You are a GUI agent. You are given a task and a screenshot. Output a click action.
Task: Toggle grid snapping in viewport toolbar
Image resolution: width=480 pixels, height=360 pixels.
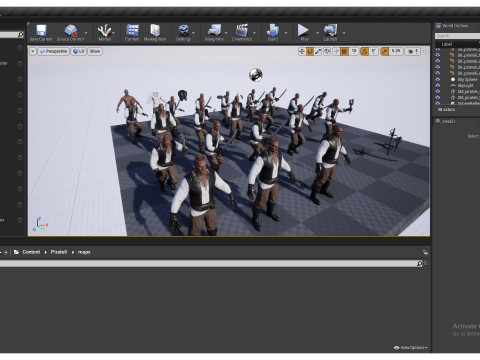pos(345,51)
